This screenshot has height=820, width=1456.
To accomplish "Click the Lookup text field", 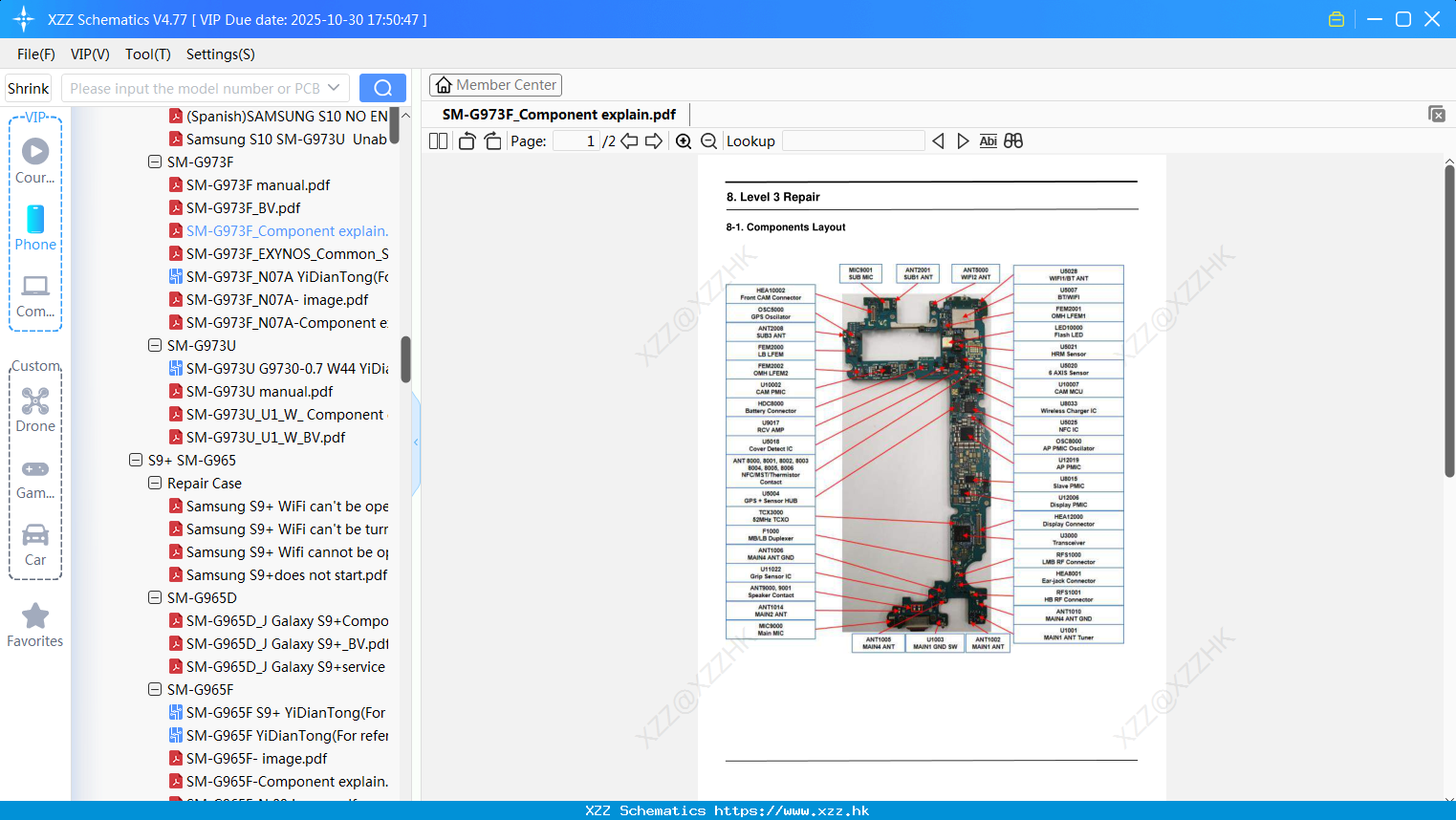I will coord(853,140).
